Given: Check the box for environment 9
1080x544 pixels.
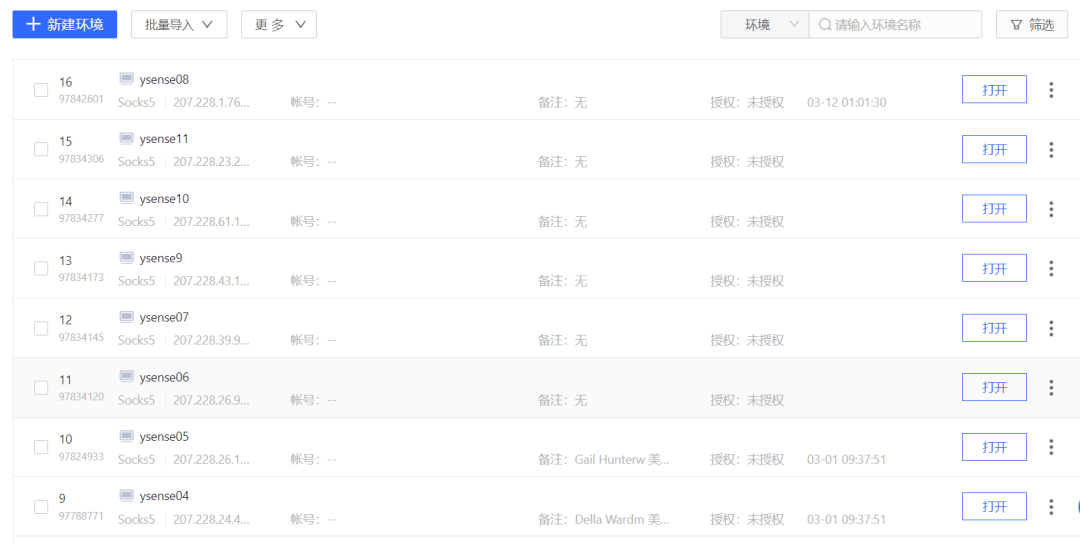Looking at the screenshot, I should (41, 507).
